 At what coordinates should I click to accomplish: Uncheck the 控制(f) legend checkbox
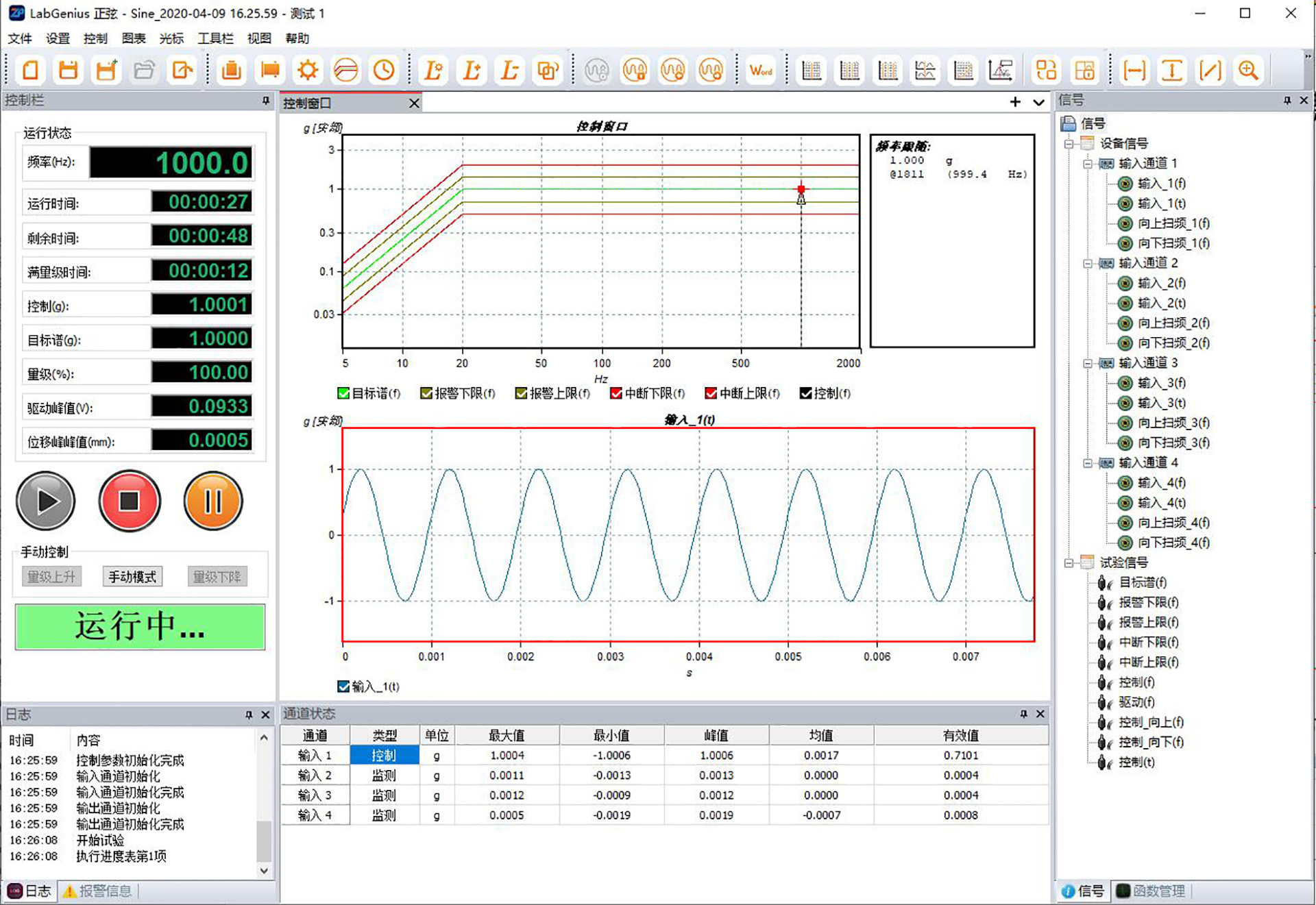pyautogui.click(x=806, y=393)
